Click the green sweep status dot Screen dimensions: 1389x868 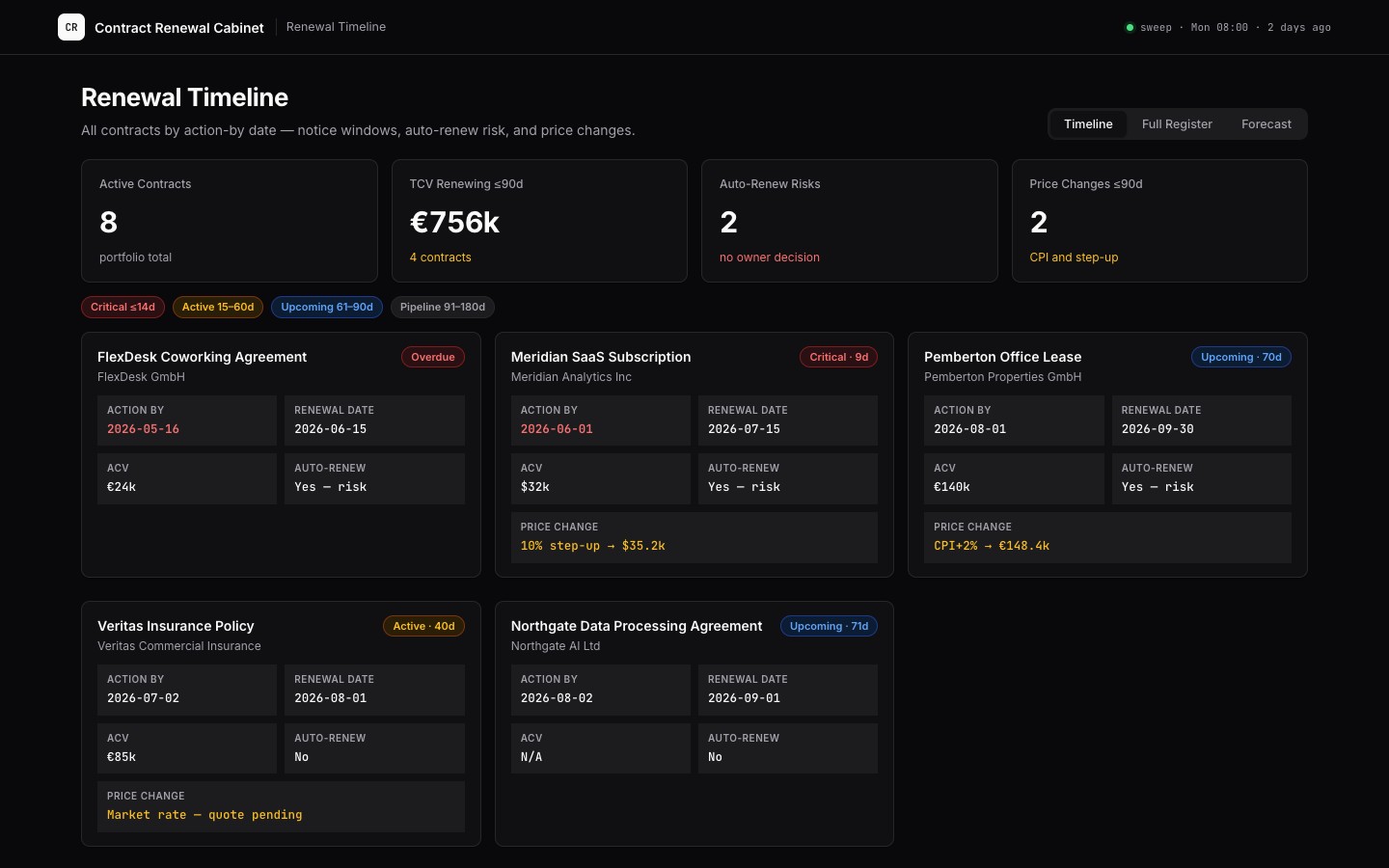(1130, 27)
